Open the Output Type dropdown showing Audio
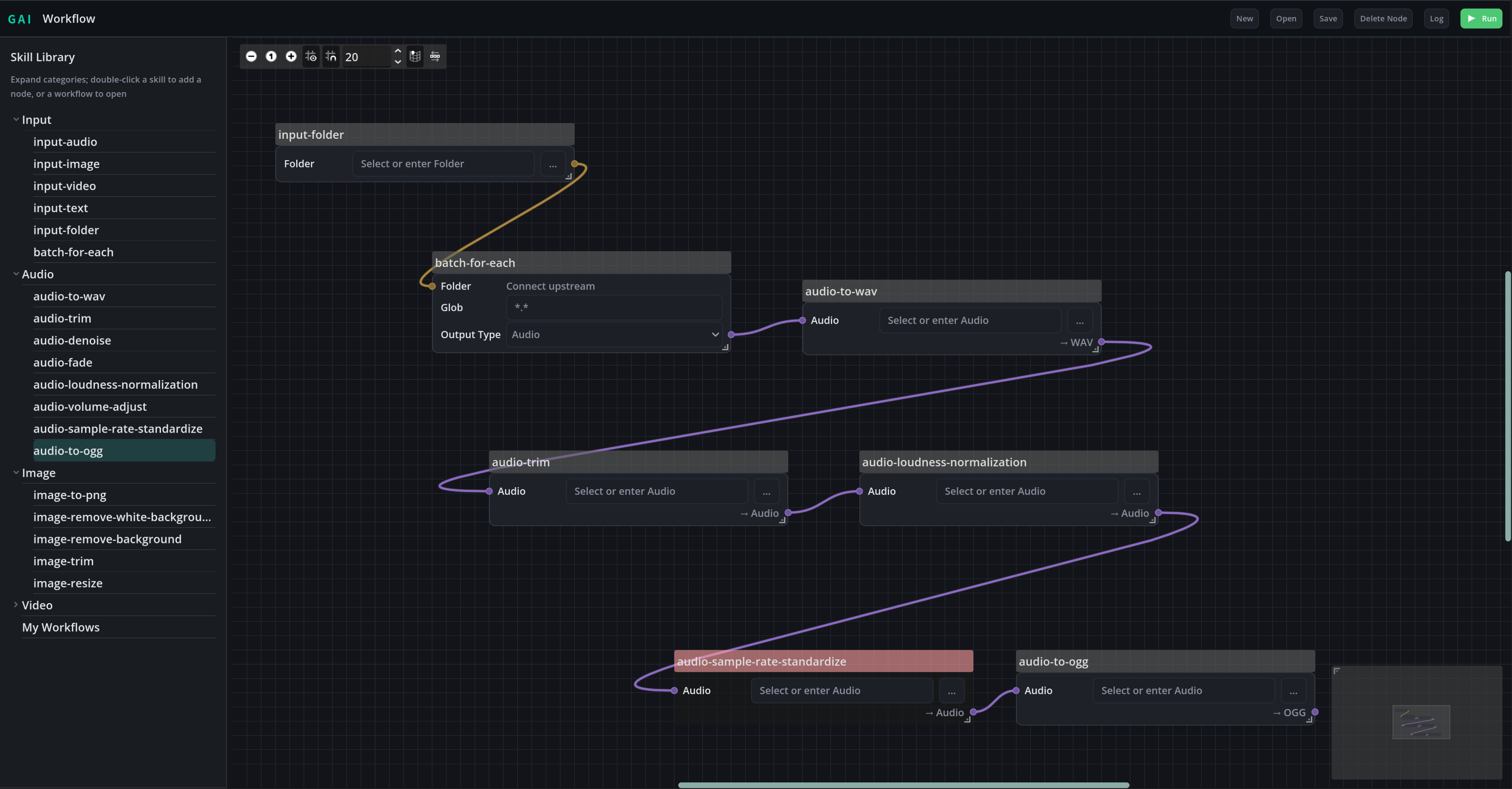This screenshot has height=789, width=1512. pyautogui.click(x=614, y=335)
